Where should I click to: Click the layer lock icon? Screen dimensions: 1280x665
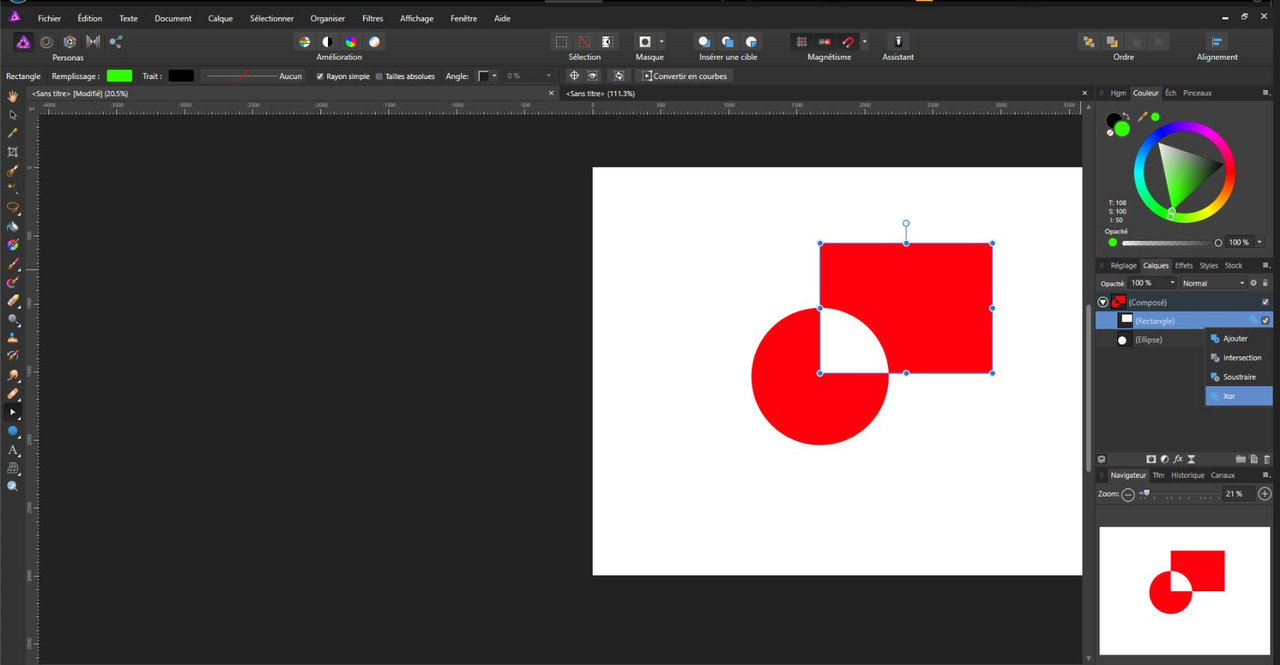coord(1266,283)
